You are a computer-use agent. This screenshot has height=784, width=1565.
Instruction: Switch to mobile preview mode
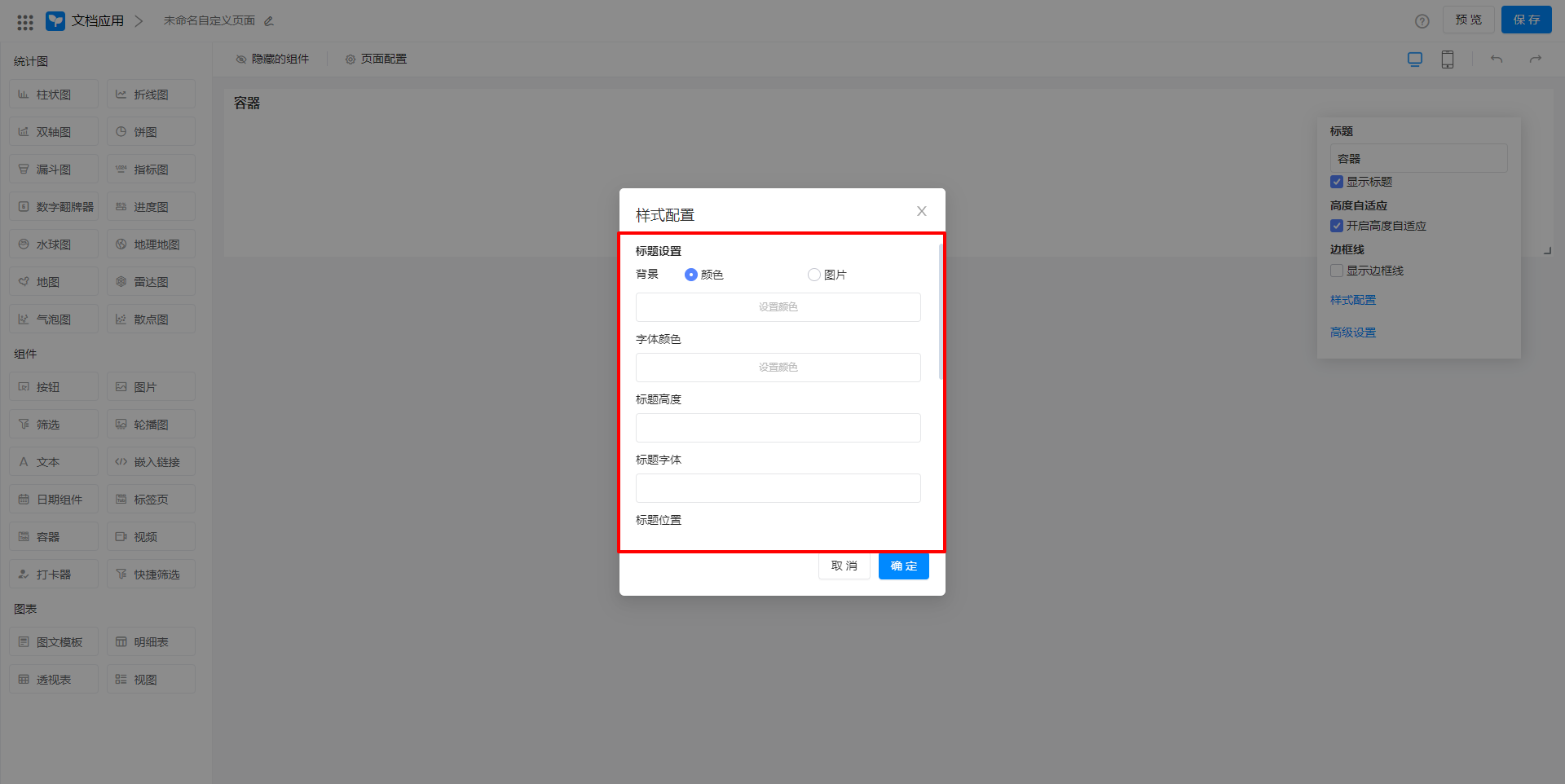(1447, 59)
